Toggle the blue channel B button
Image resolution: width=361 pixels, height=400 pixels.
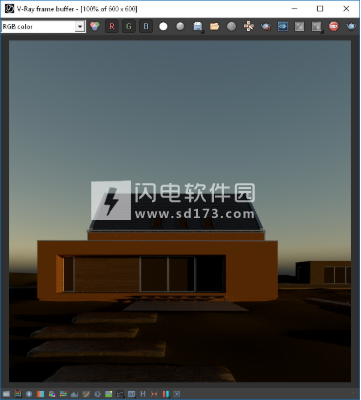146,27
